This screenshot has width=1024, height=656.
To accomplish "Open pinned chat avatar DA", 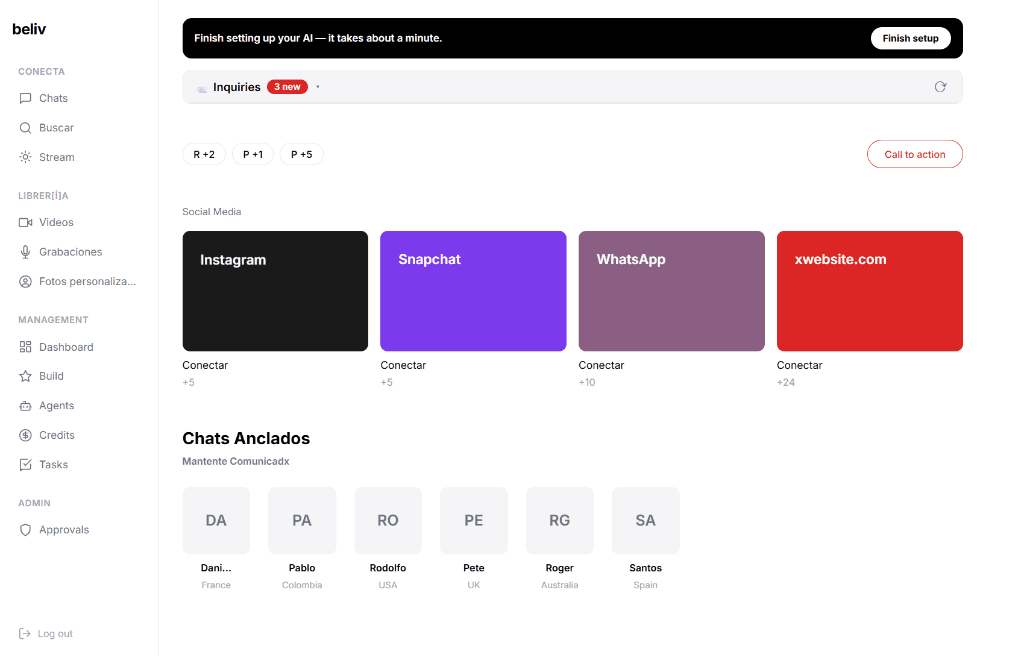I will [x=216, y=520].
